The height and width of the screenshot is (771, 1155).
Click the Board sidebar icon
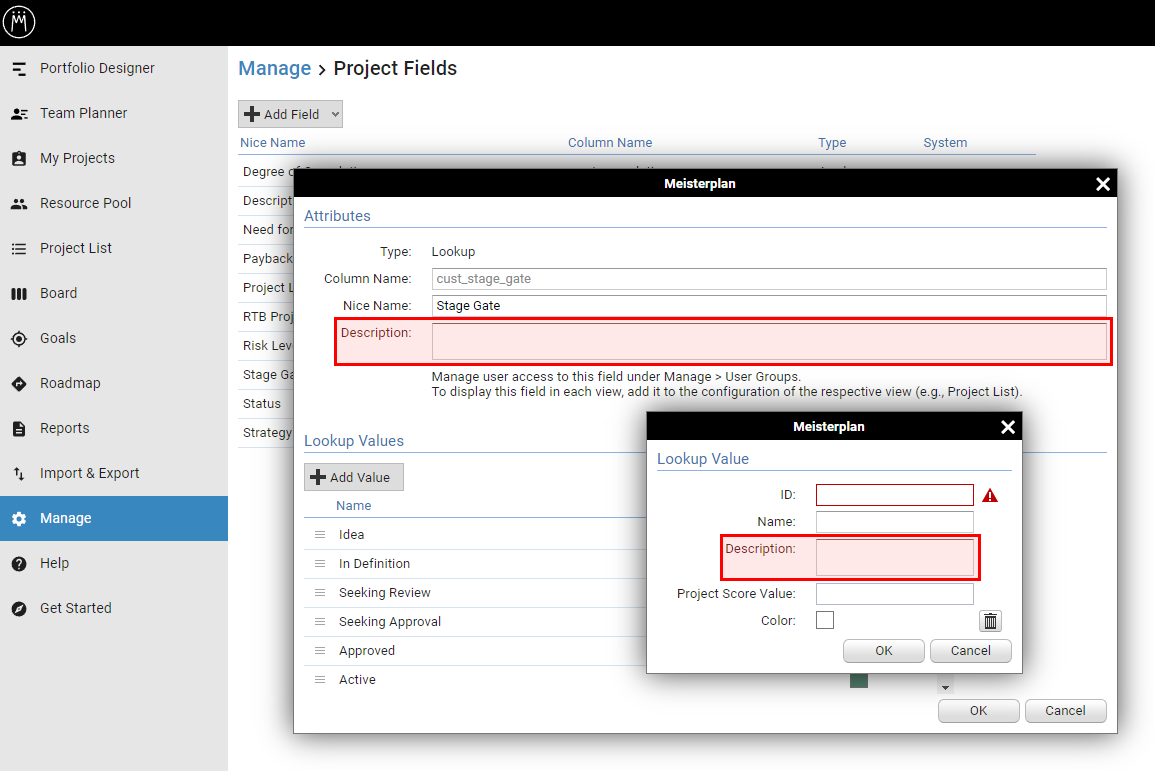(19, 294)
